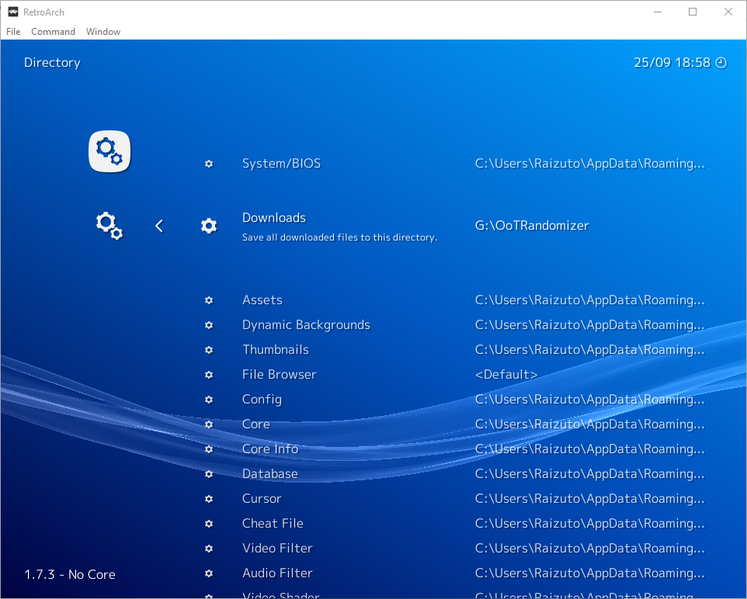This screenshot has width=747, height=599.
Task: Open the Config directory setting
Action: pos(262,400)
